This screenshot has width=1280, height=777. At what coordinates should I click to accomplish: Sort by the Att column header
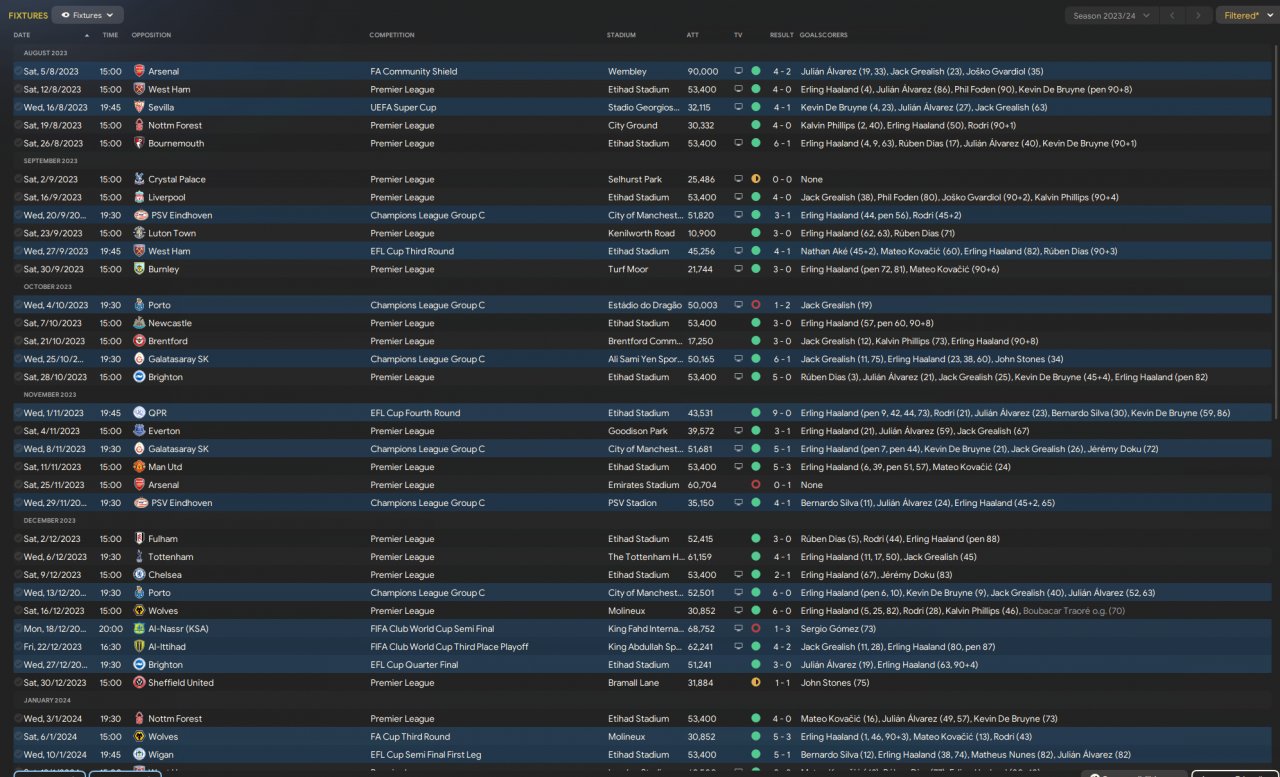click(693, 35)
